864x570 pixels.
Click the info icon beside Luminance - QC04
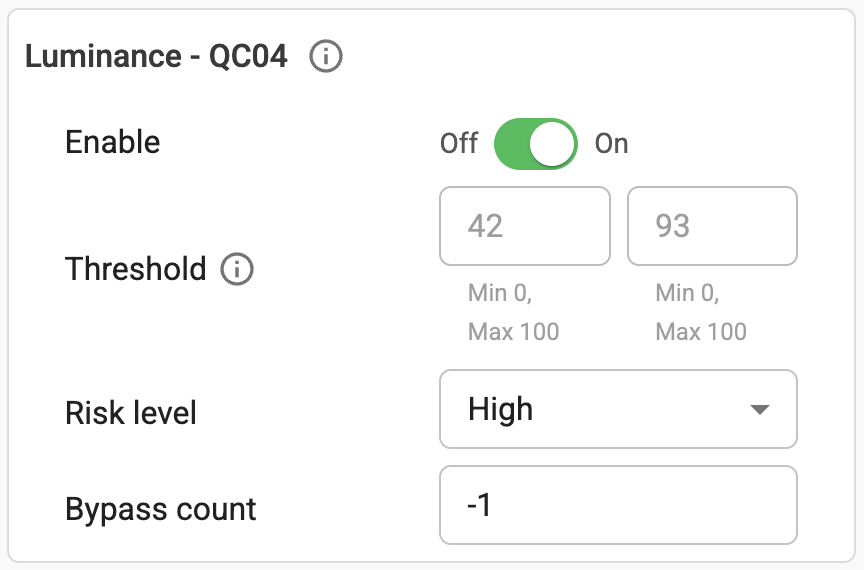[326, 58]
